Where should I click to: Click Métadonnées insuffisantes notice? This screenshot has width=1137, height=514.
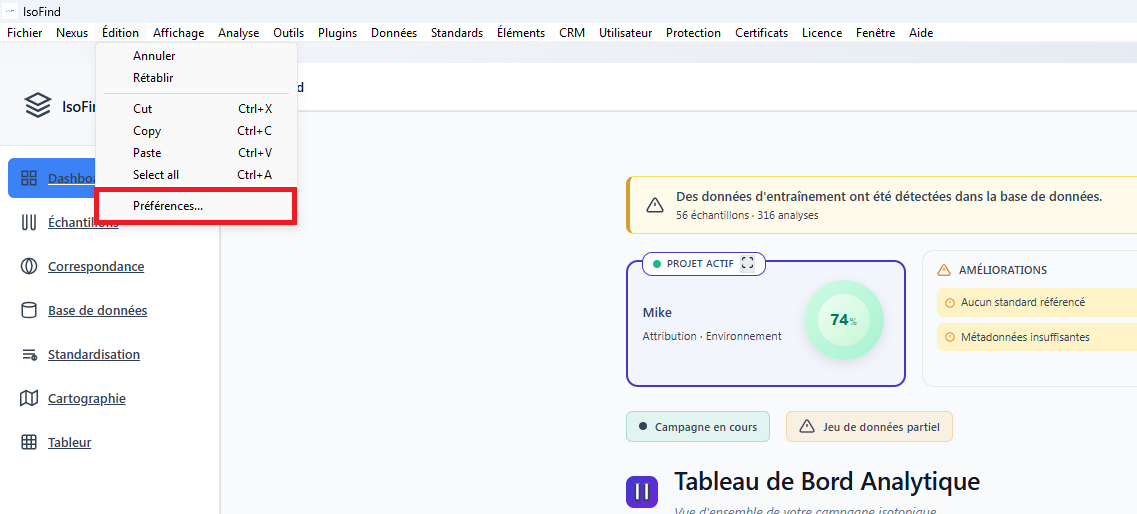point(1037,337)
